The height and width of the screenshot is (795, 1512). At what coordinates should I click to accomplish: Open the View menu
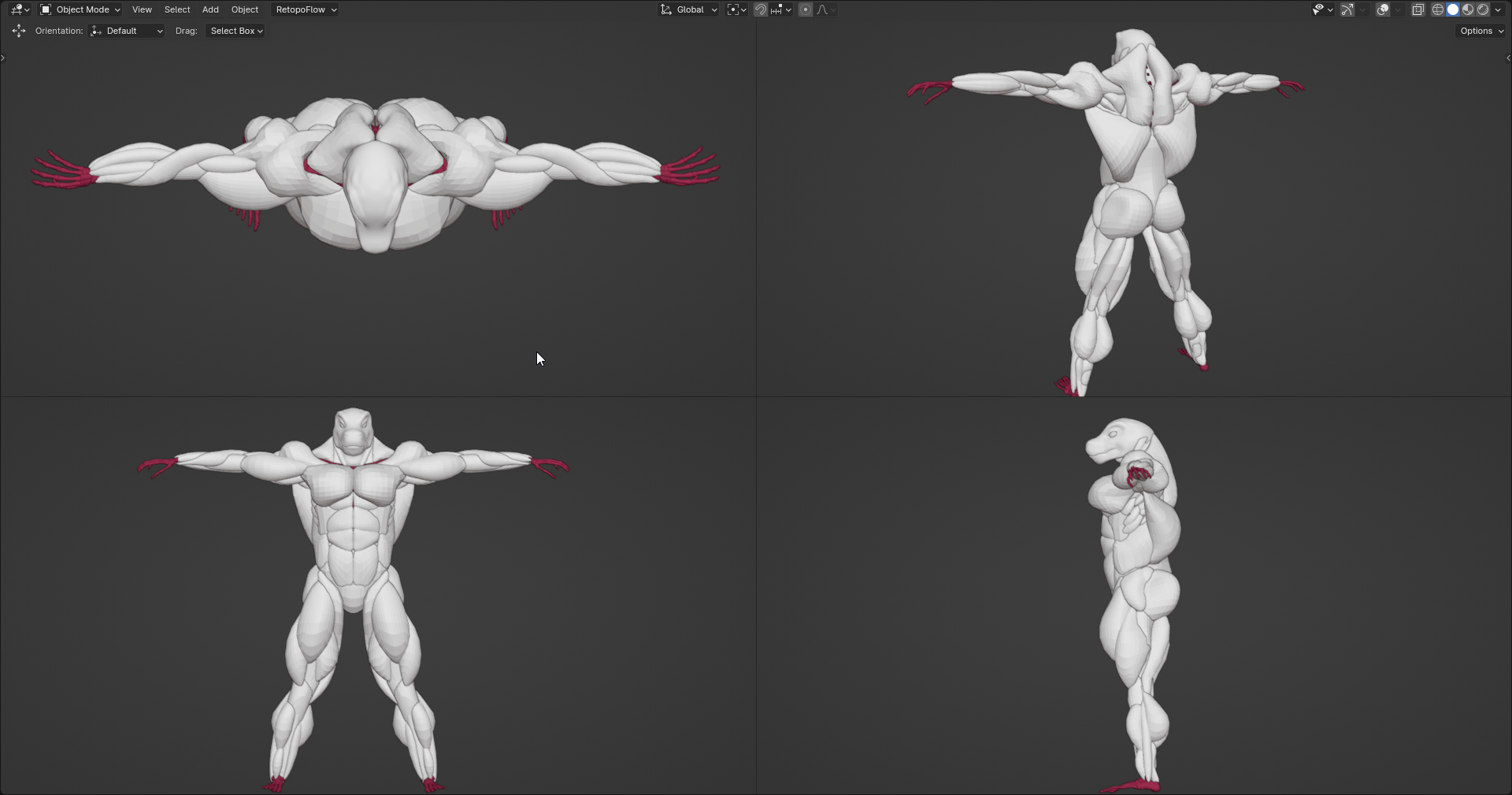(x=142, y=9)
